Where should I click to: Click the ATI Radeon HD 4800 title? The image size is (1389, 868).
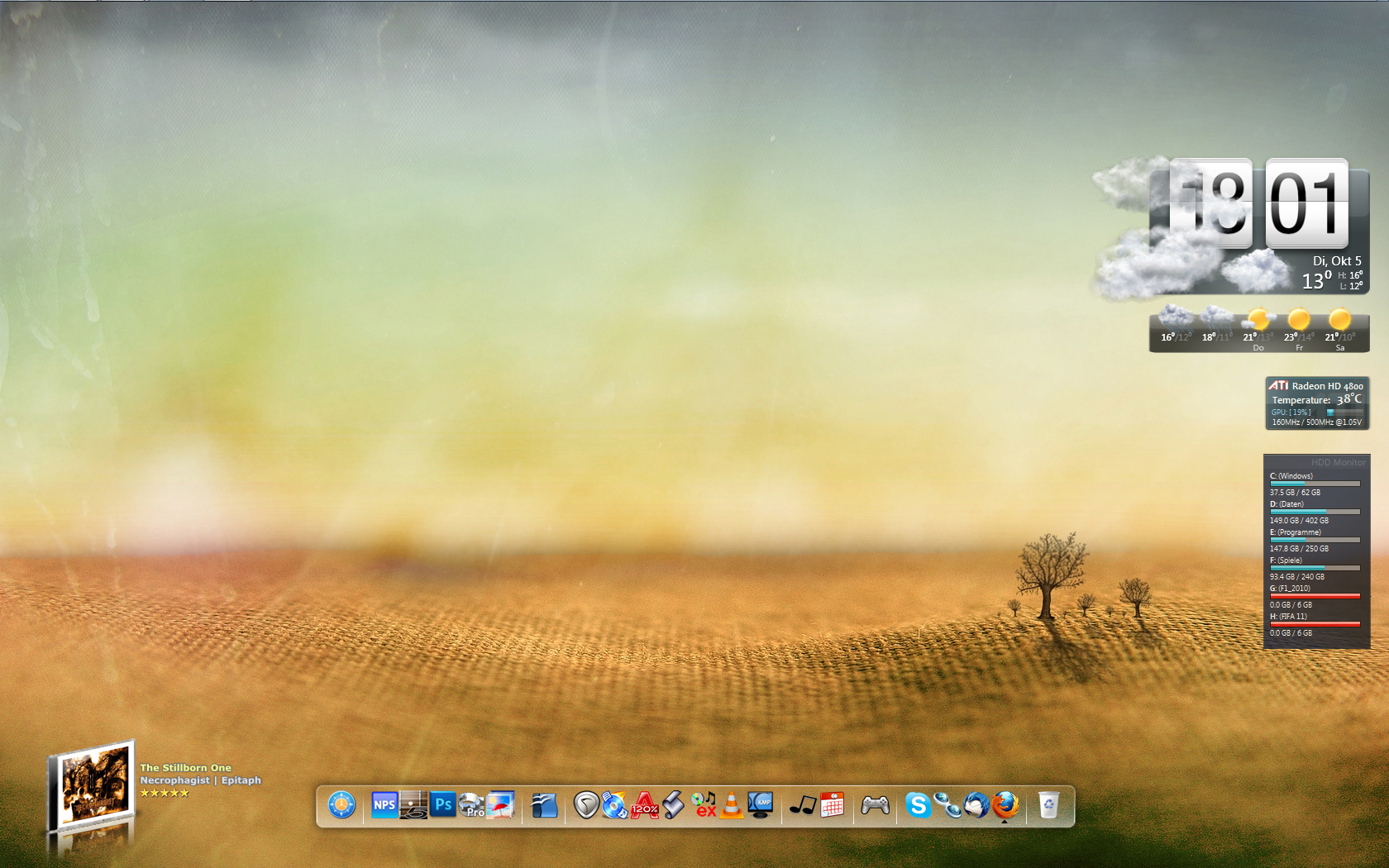[x=1316, y=386]
